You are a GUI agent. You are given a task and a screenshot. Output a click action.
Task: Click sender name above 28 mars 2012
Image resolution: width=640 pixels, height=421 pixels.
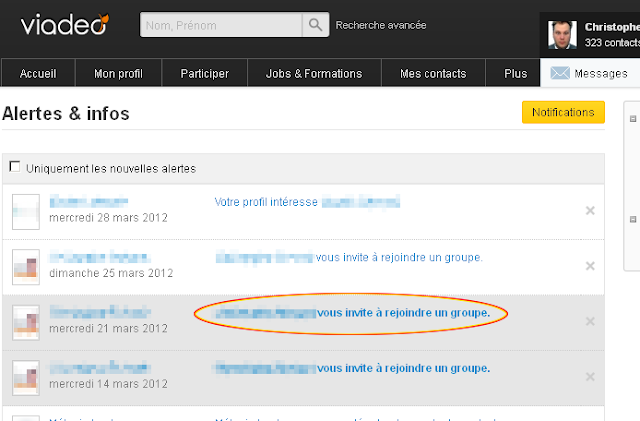tap(89, 201)
